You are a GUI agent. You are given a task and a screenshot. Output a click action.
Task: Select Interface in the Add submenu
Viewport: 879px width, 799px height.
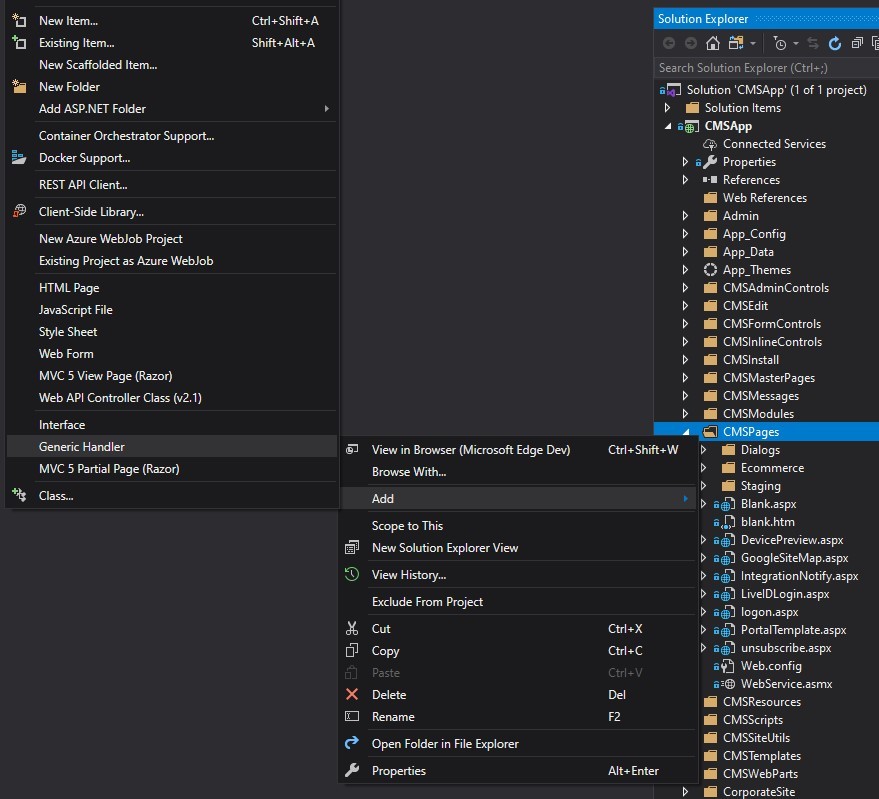point(172,424)
